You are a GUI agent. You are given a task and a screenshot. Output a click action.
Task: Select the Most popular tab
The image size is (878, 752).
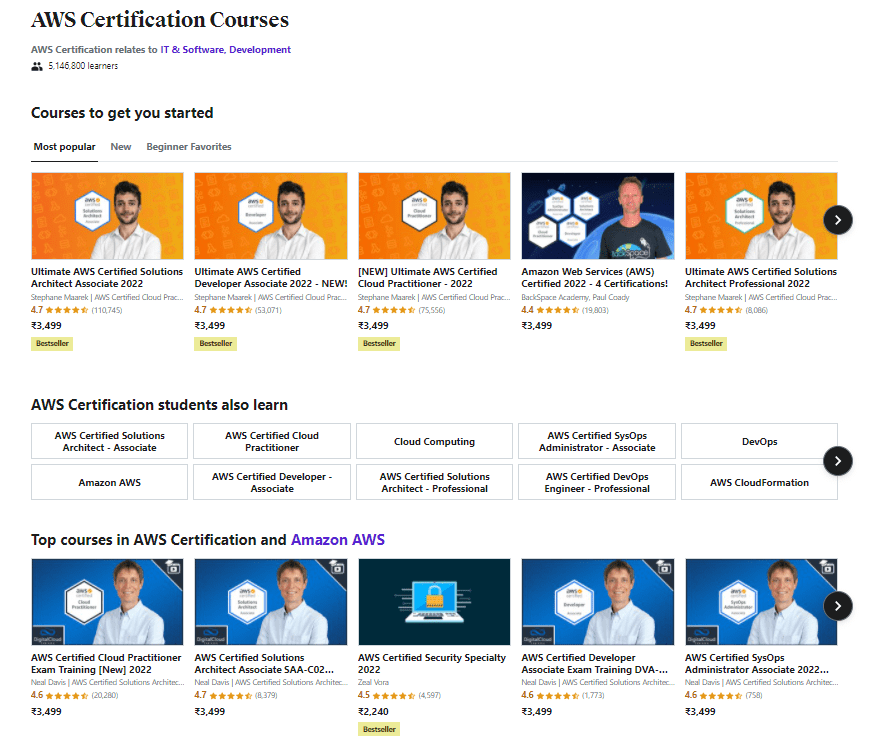tap(64, 147)
